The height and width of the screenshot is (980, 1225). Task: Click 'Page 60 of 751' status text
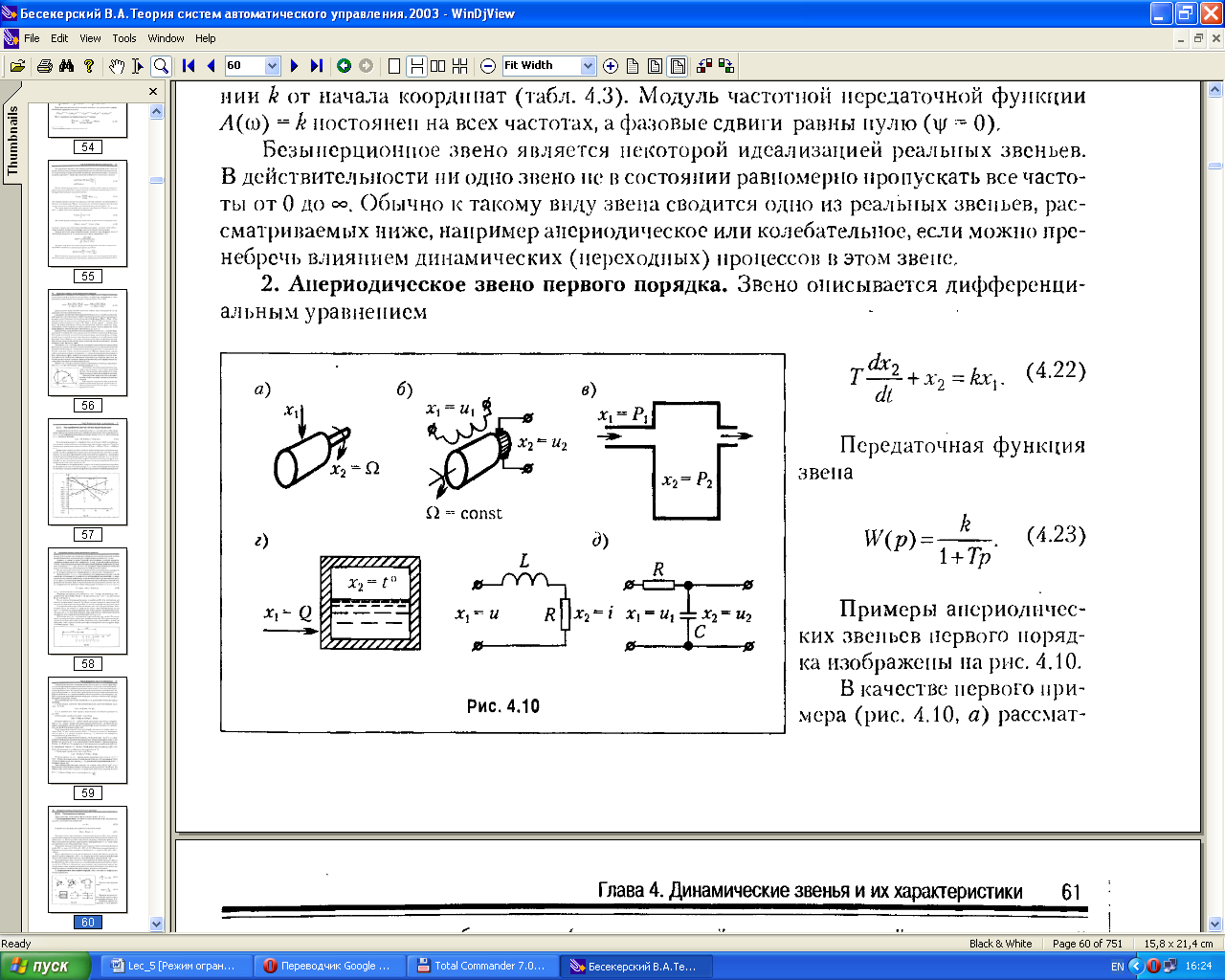coord(1087,944)
